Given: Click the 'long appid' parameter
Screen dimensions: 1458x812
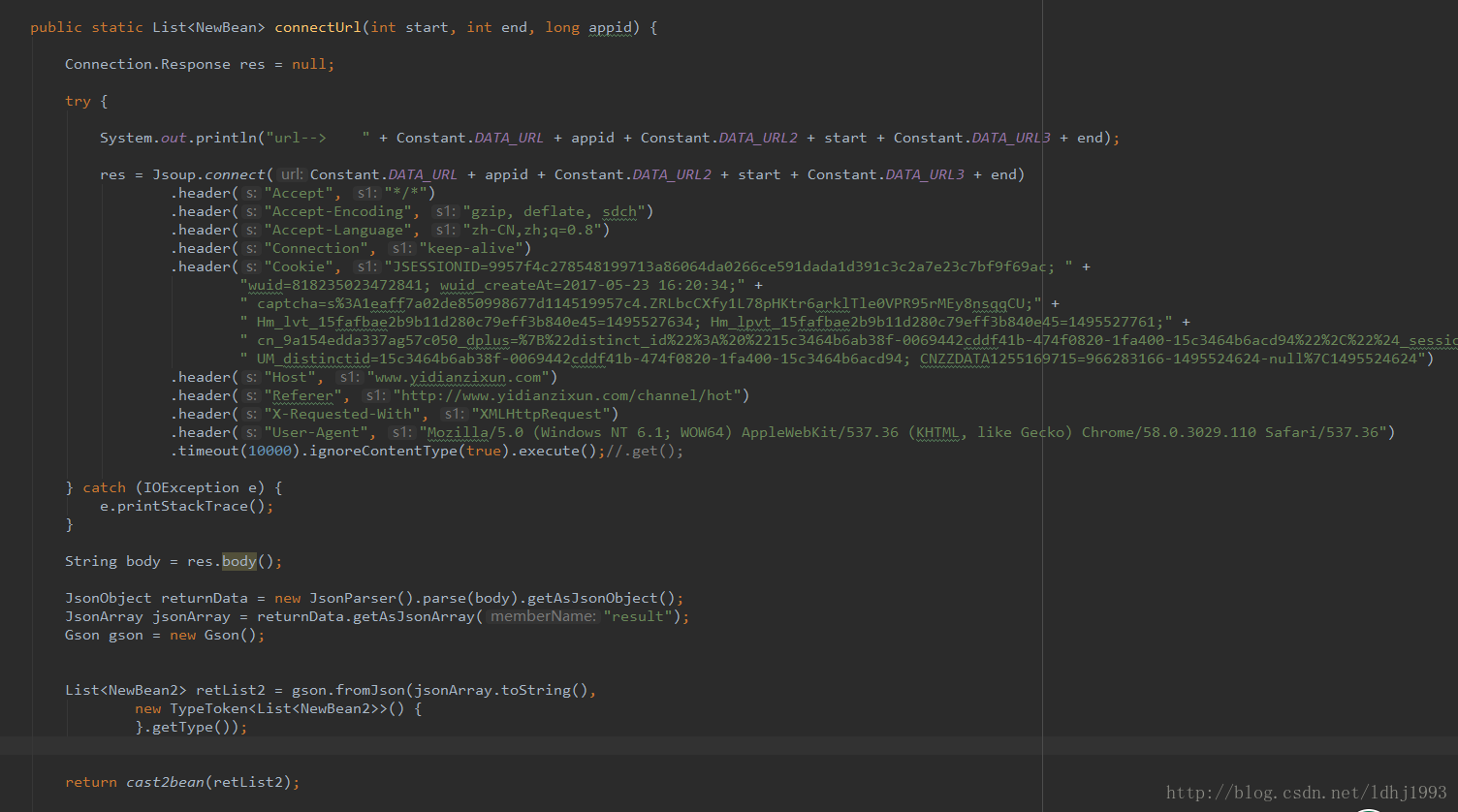Looking at the screenshot, I should coord(588,27).
